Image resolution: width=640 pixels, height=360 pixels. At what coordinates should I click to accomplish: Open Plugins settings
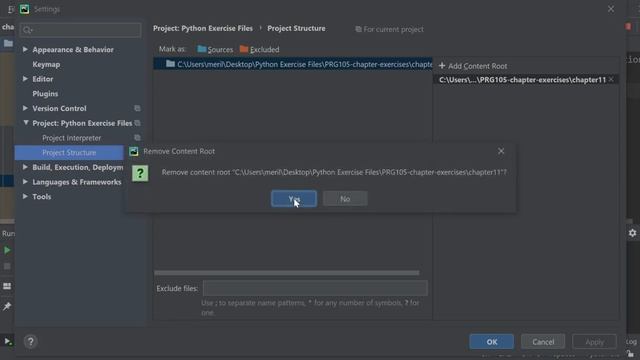point(45,94)
